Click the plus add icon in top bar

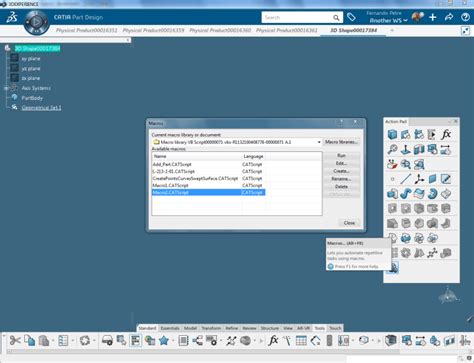click(x=433, y=17)
